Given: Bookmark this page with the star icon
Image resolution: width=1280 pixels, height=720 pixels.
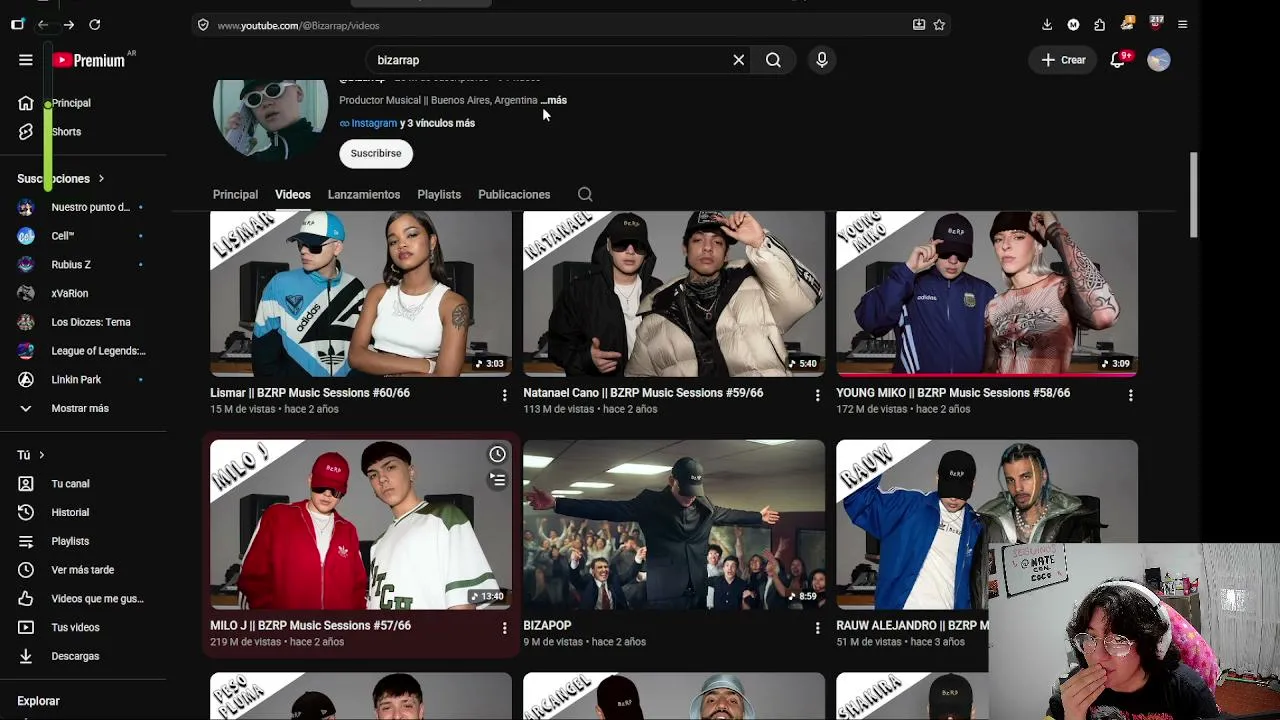Looking at the screenshot, I should 939,25.
